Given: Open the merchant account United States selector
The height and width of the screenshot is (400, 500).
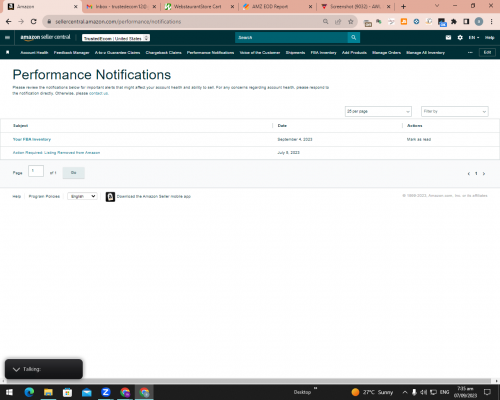Looking at the screenshot, I should click(x=116, y=38).
